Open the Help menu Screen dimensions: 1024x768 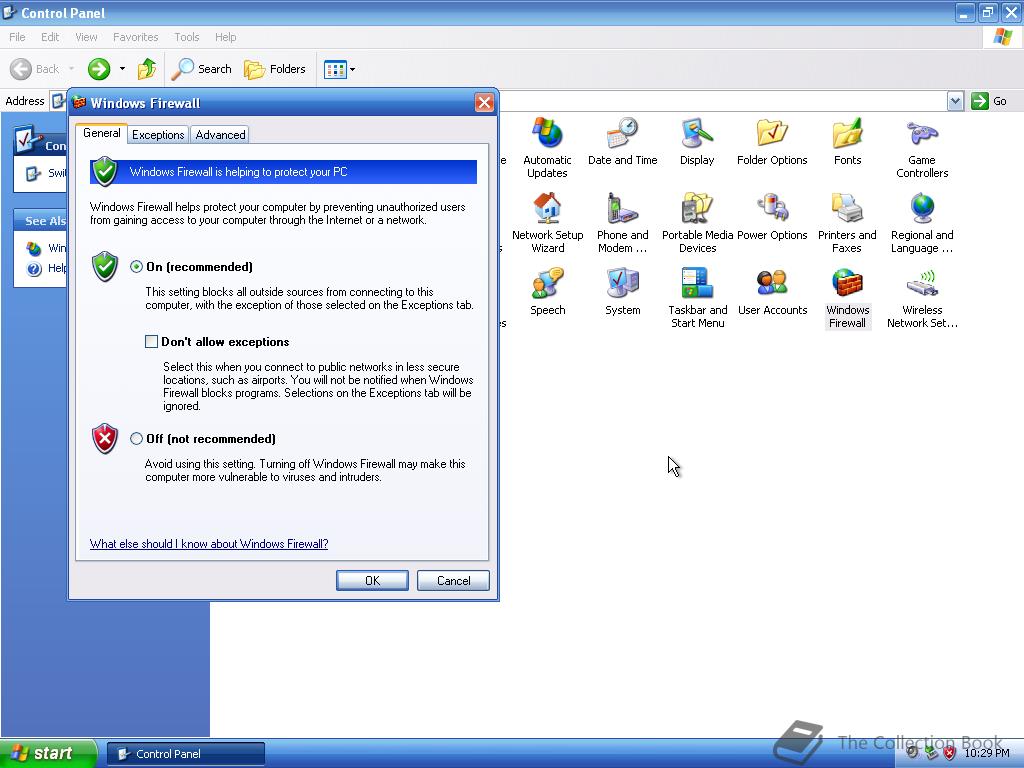(x=225, y=37)
